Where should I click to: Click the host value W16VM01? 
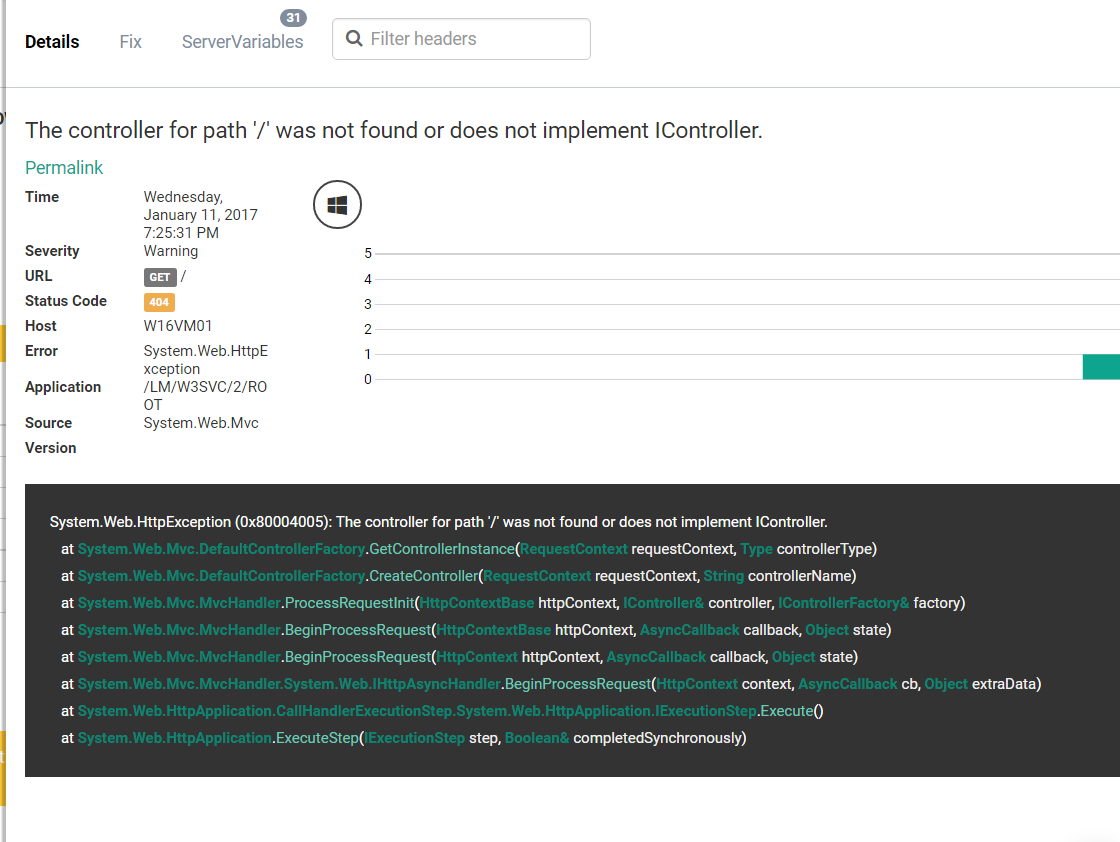(178, 326)
